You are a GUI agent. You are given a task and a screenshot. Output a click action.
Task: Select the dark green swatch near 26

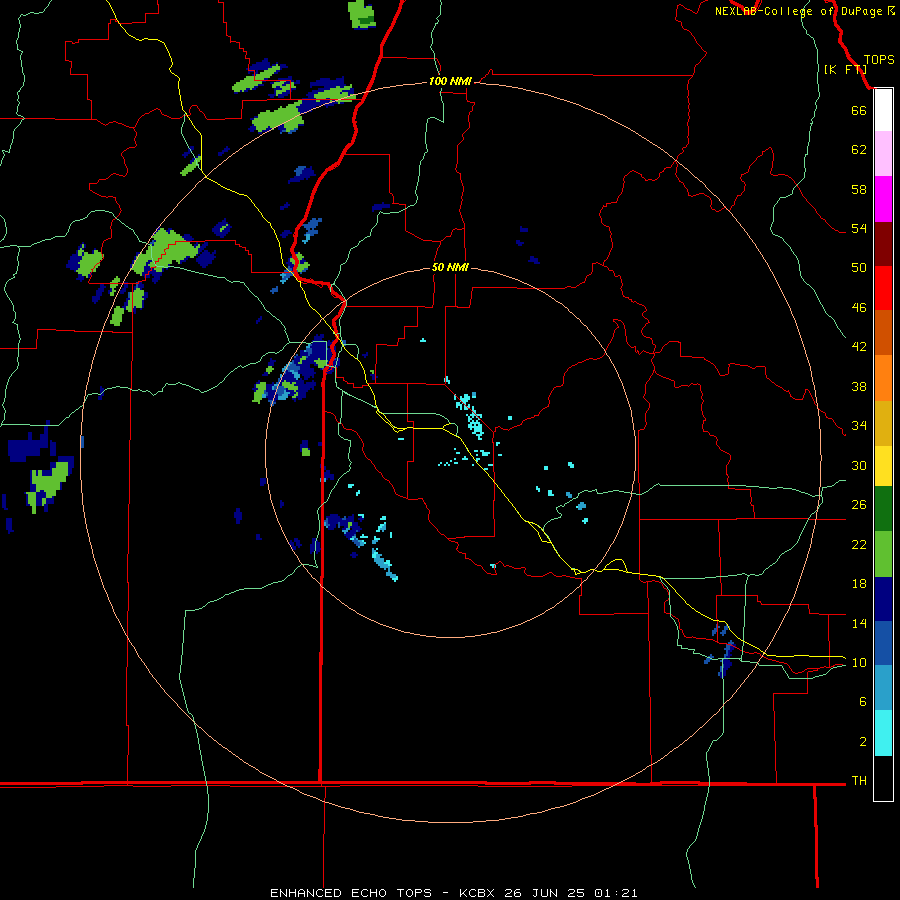point(883,509)
